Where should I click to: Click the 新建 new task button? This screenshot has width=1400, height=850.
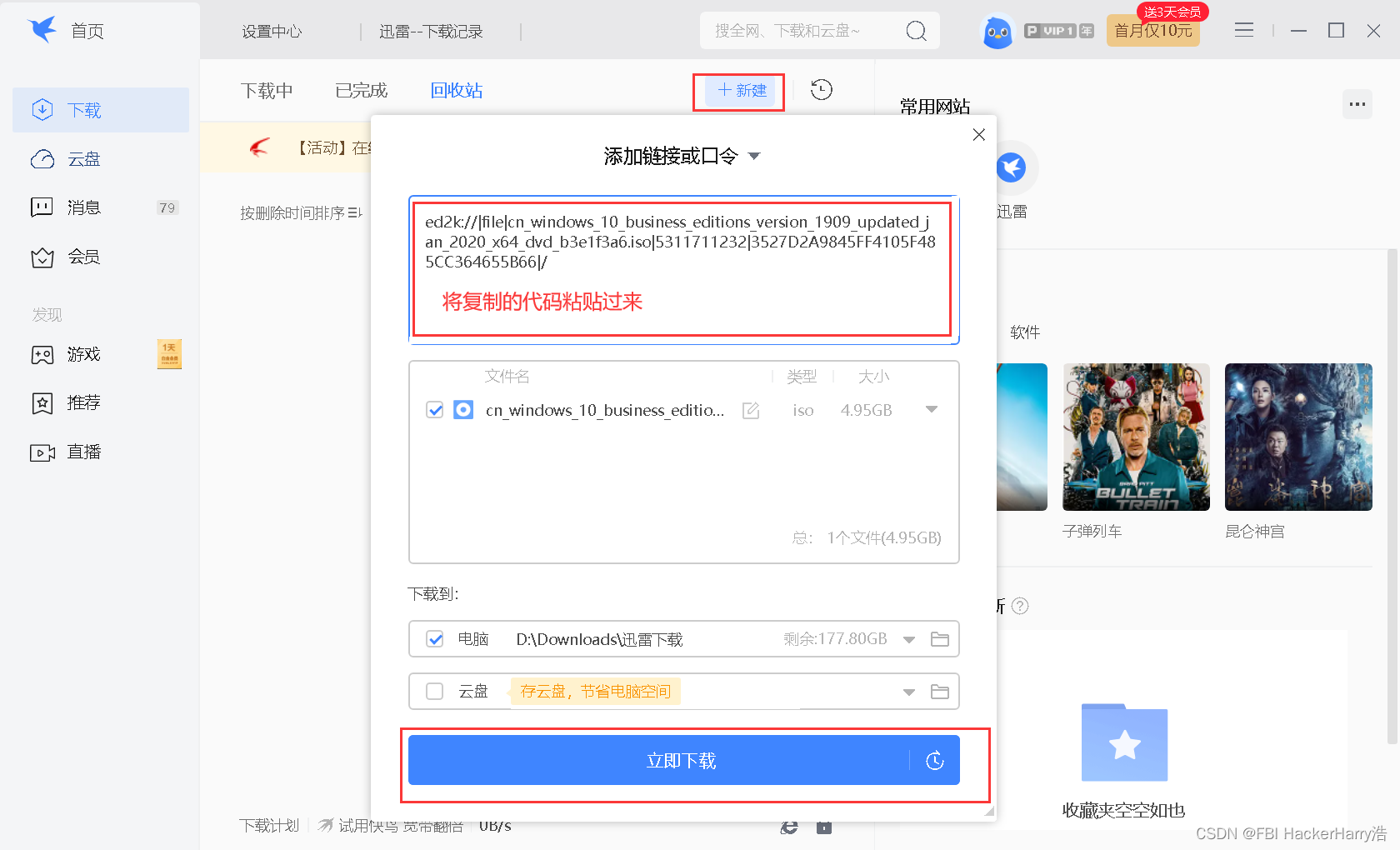741,91
